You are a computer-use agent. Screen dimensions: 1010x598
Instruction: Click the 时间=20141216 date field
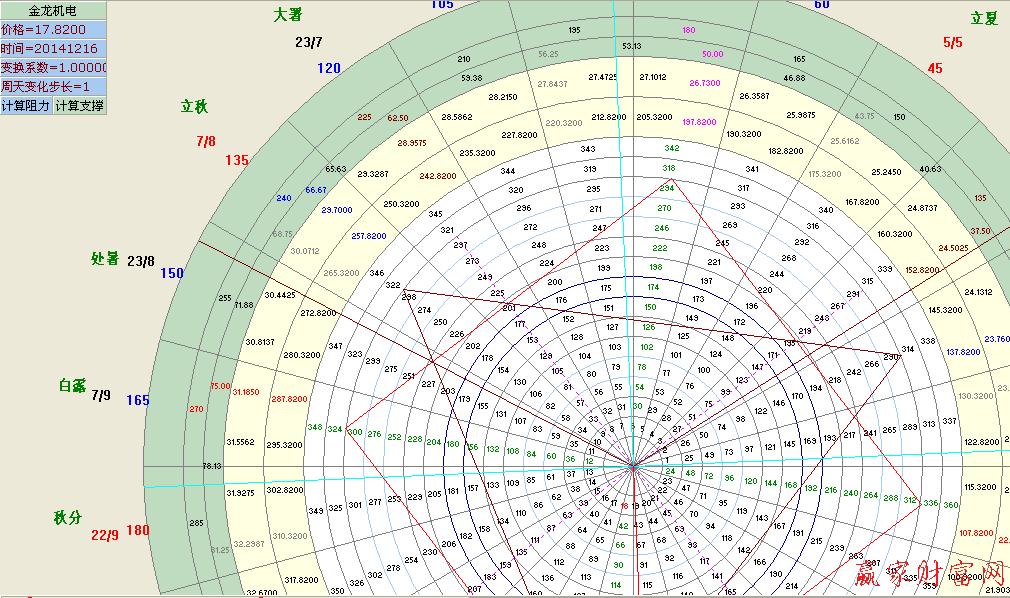point(52,48)
